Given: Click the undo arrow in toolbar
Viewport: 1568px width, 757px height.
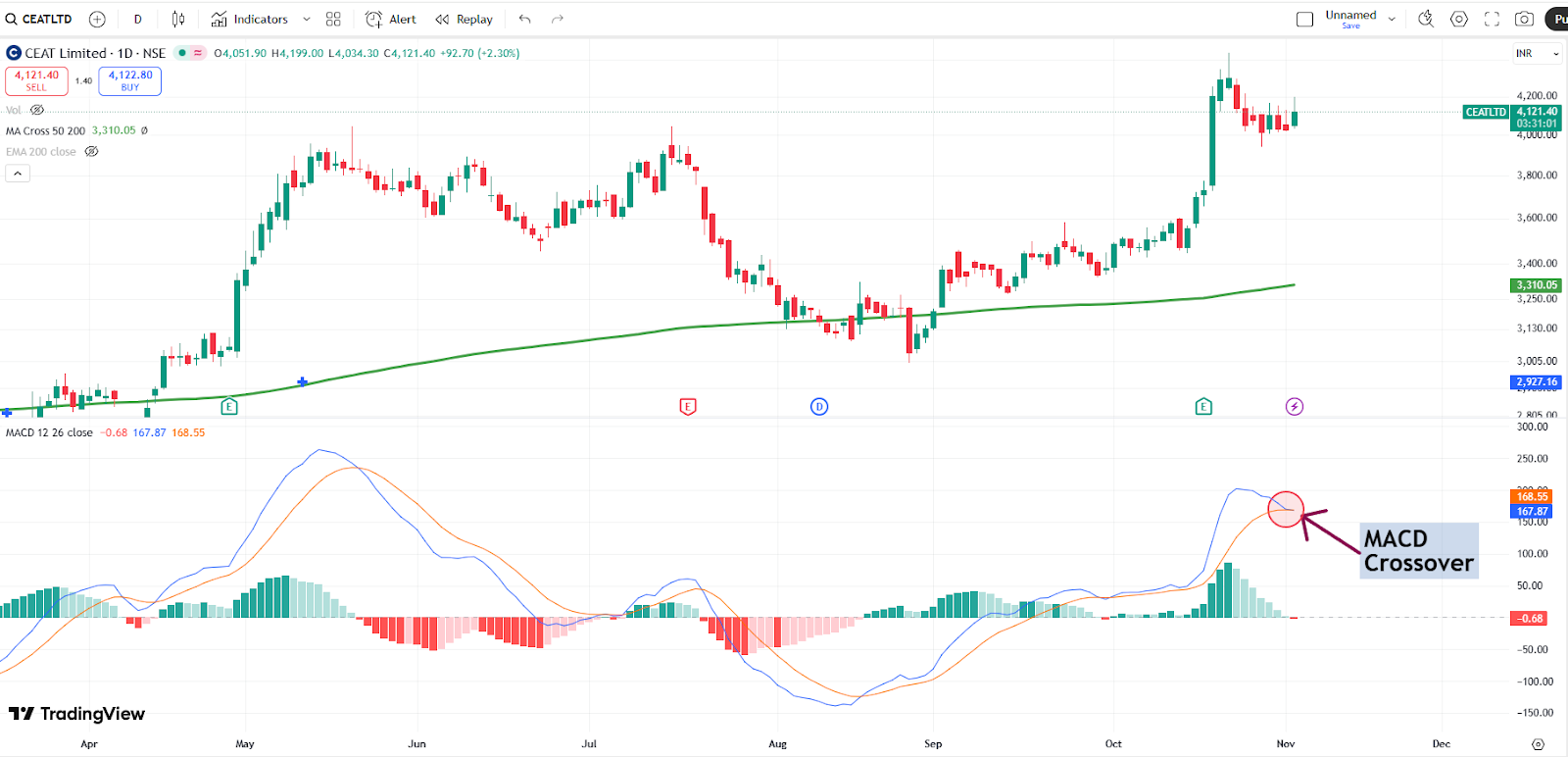Looking at the screenshot, I should (x=525, y=19).
